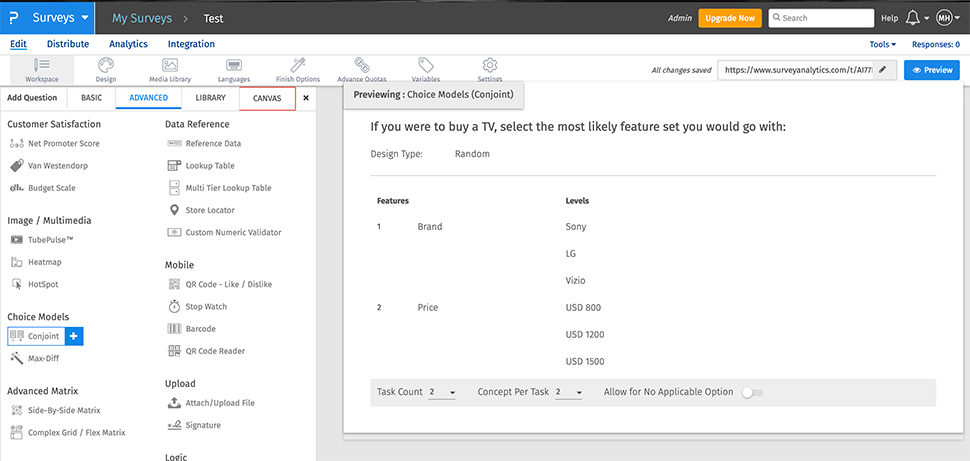This screenshot has height=461, width=970.
Task: Go to My Surveys breadcrumb
Action: [x=142, y=18]
